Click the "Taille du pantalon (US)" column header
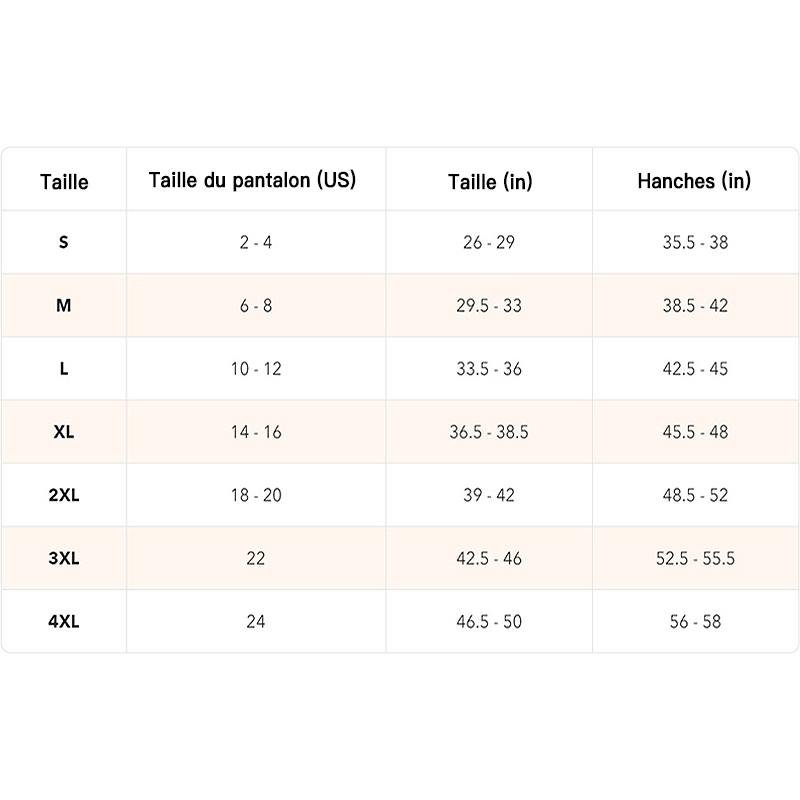 tap(252, 180)
